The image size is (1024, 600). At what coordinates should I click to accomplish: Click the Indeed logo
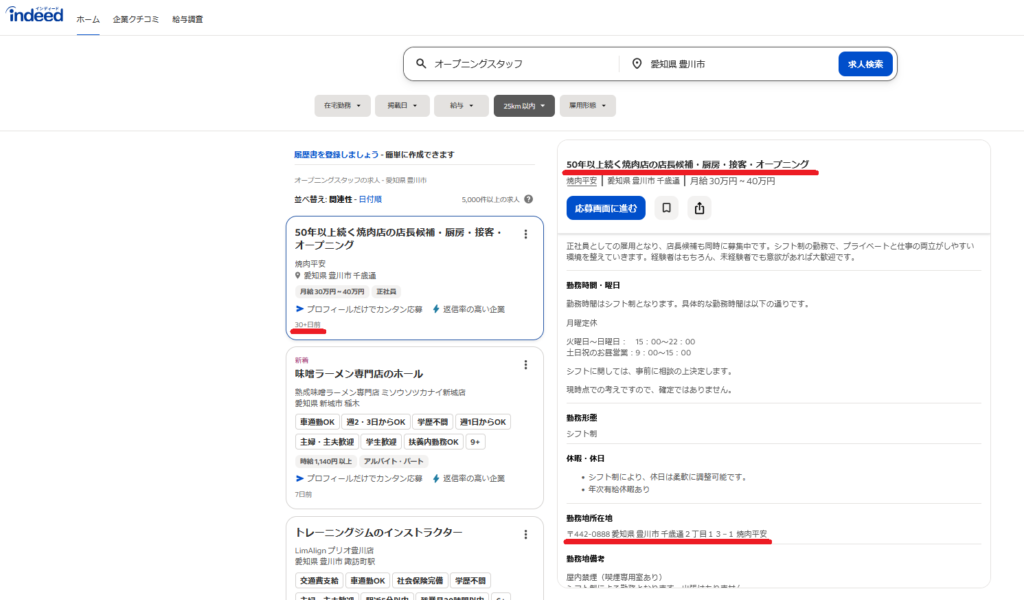tap(35, 17)
